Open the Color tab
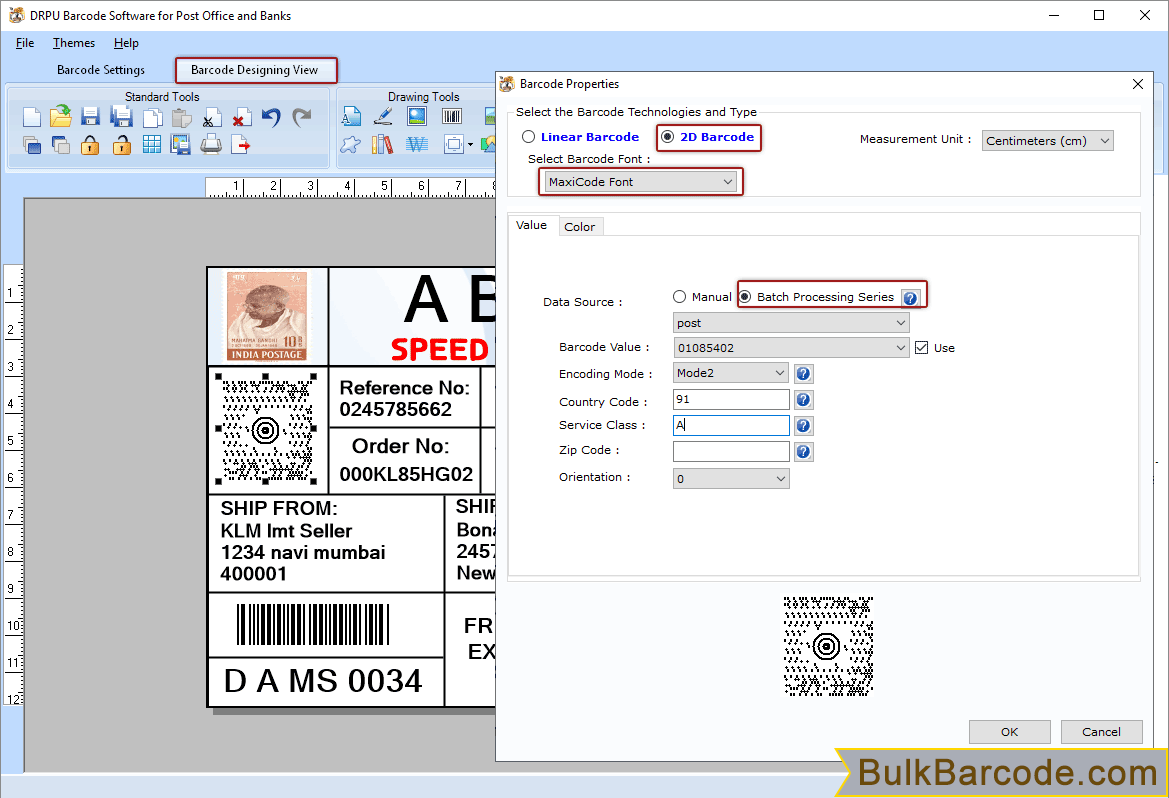1169x798 pixels. (x=579, y=227)
